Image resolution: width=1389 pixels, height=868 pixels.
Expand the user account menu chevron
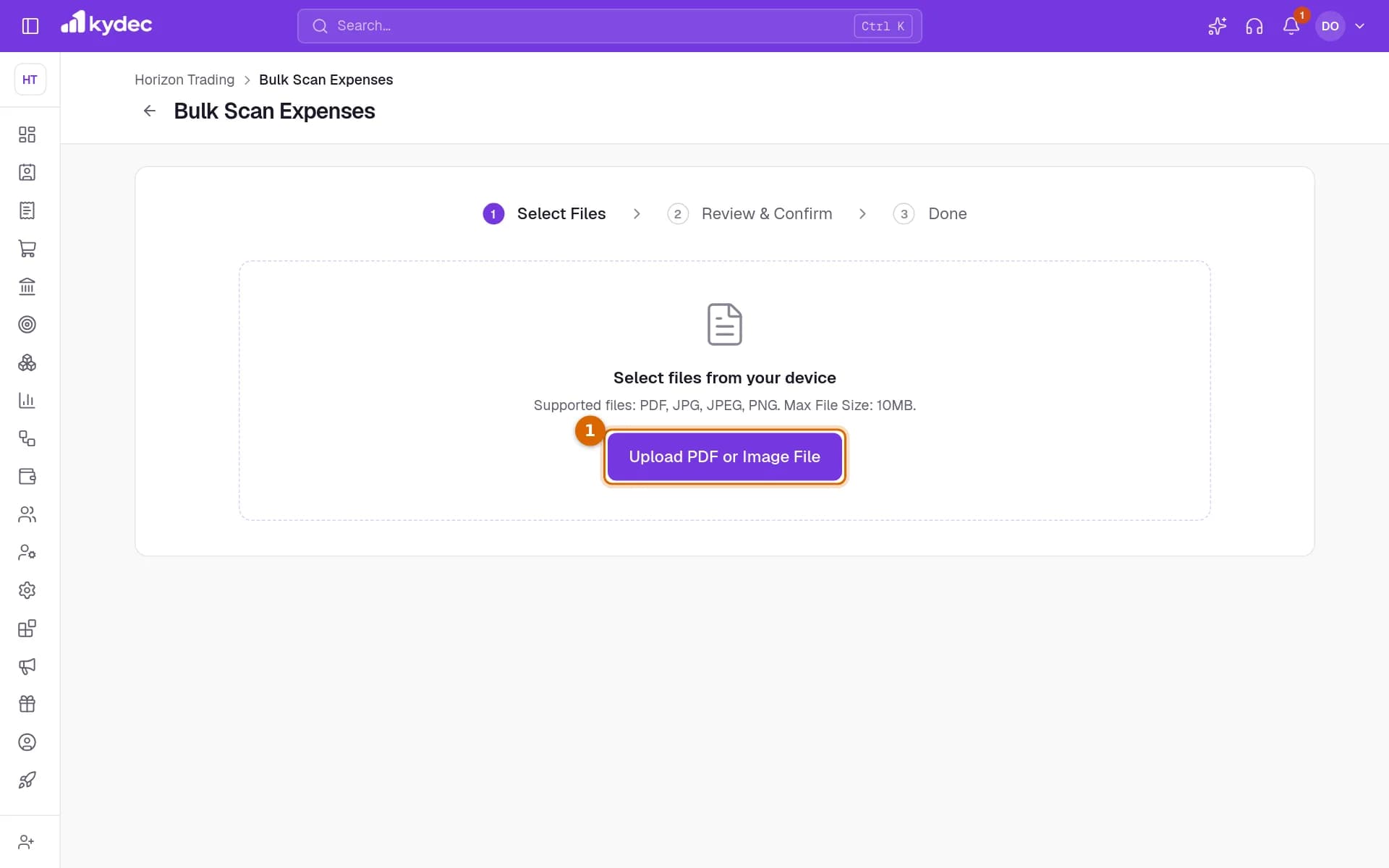pyautogui.click(x=1359, y=26)
